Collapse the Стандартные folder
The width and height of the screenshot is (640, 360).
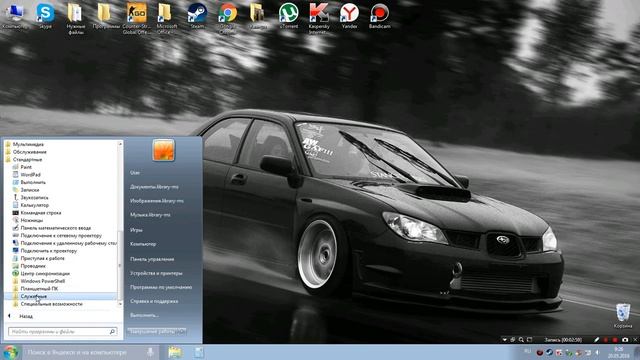point(27,160)
